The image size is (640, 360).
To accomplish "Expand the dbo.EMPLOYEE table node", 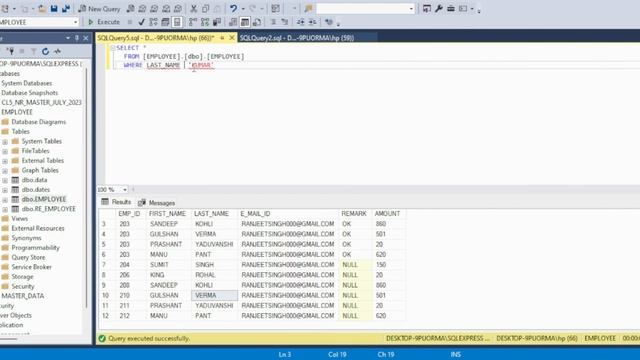I will tap(5, 200).
